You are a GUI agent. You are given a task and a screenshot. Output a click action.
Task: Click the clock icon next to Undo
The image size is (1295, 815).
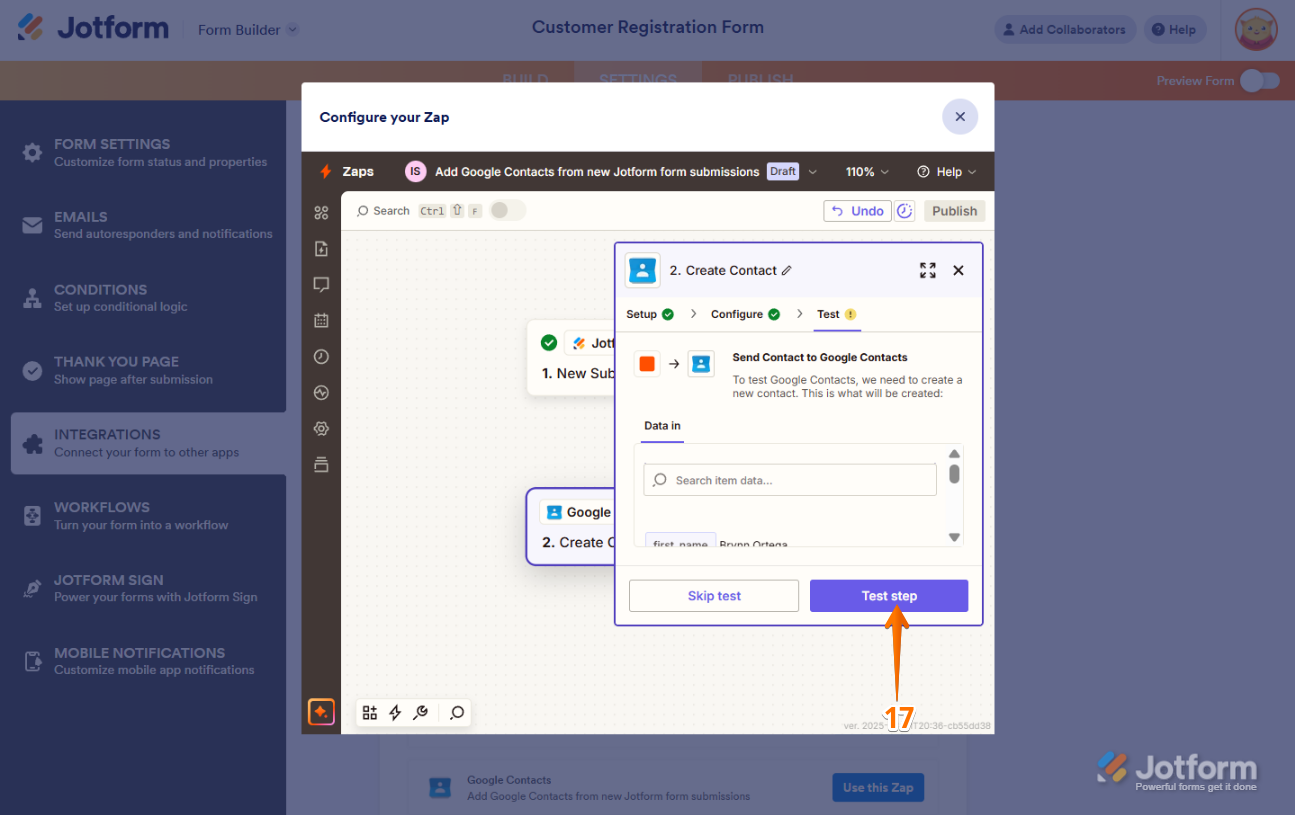click(x=904, y=211)
